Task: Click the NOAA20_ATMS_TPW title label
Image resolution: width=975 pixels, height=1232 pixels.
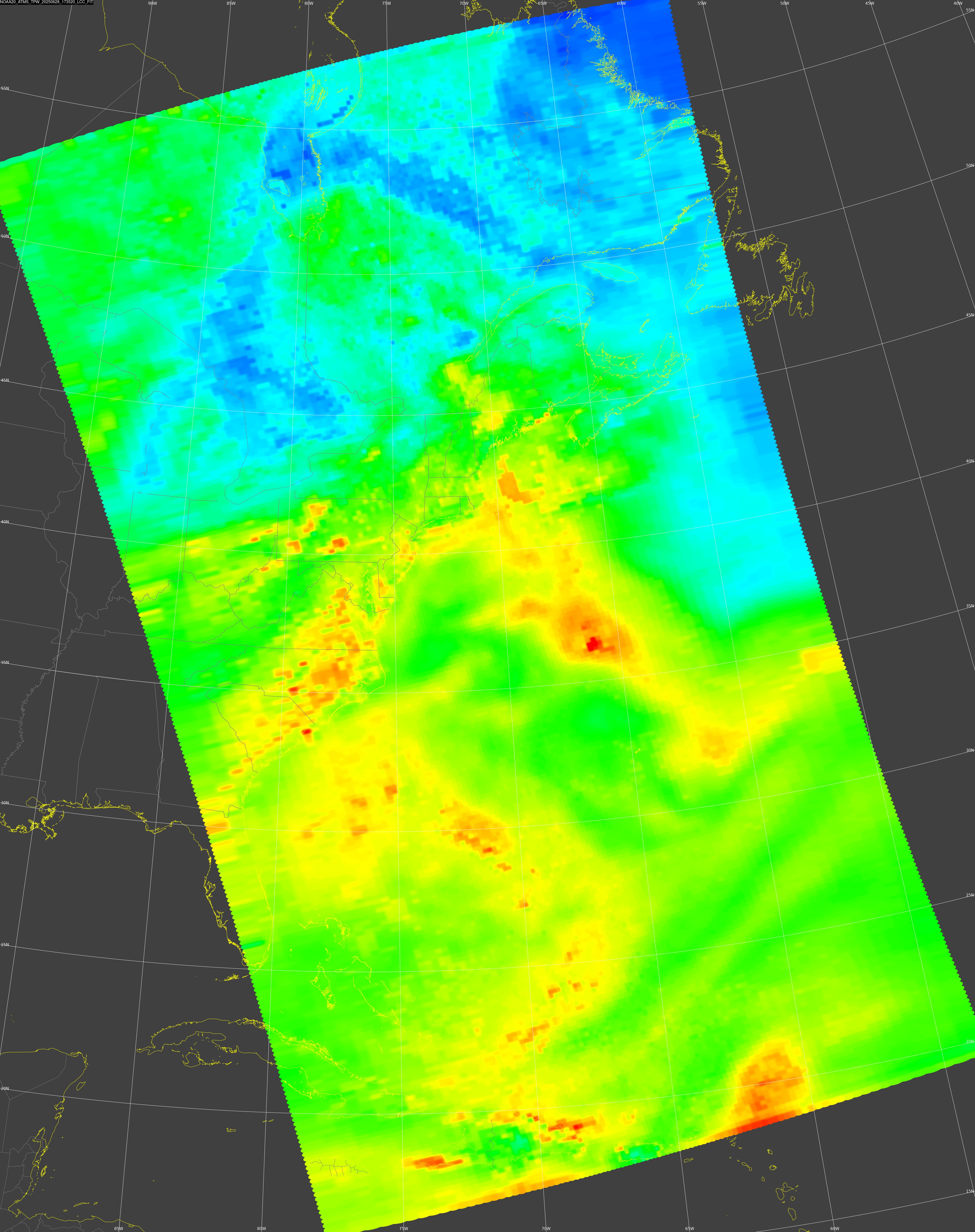Action: (x=46, y=2)
